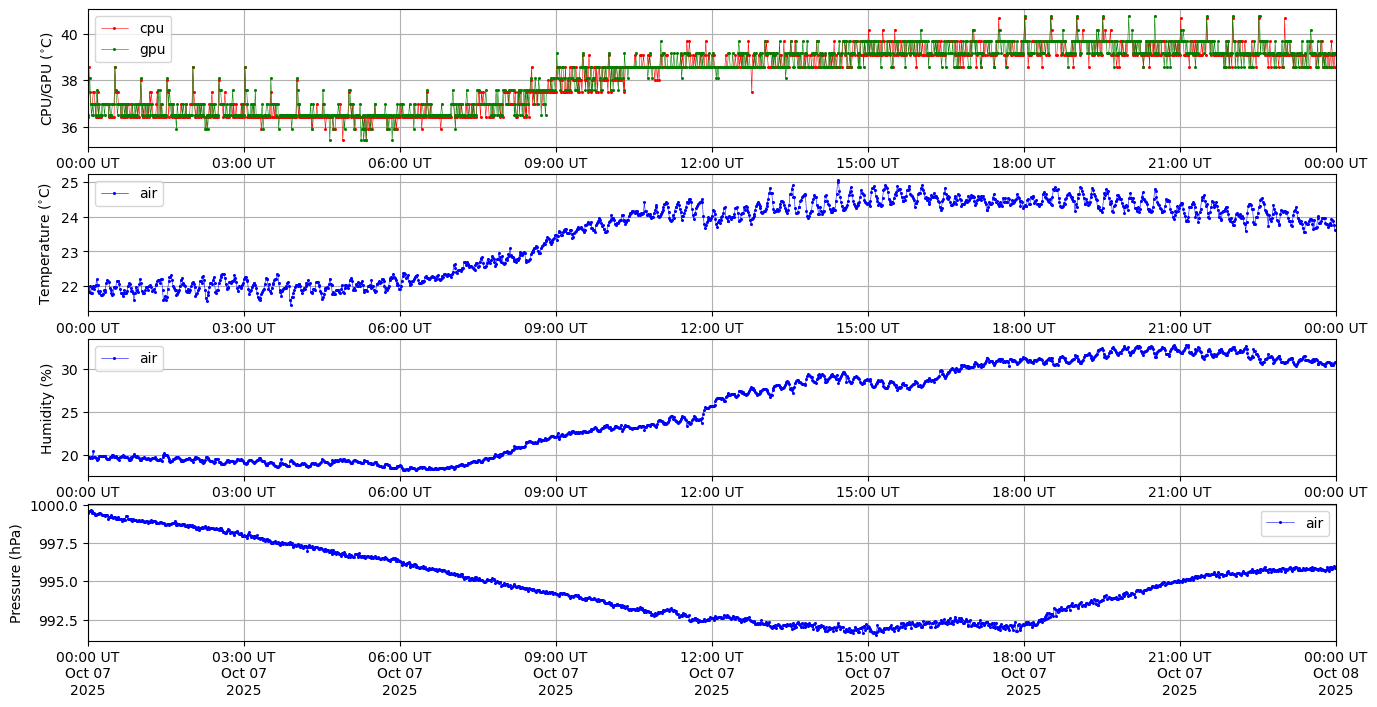Click the CPU/GPU (°C) y-axis label
The width and height of the screenshot is (1377, 707).
pyautogui.click(x=46, y=79)
